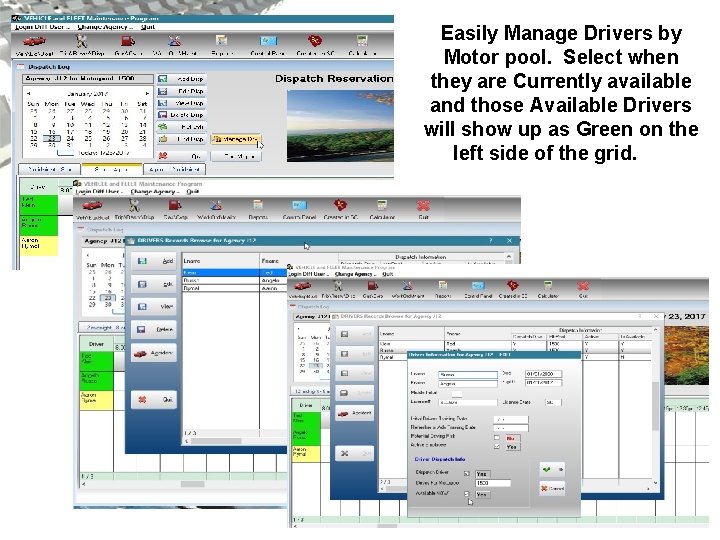This screenshot has width=720, height=540.
Task: Click Counties in SC icon in middle window
Action: tap(340, 205)
